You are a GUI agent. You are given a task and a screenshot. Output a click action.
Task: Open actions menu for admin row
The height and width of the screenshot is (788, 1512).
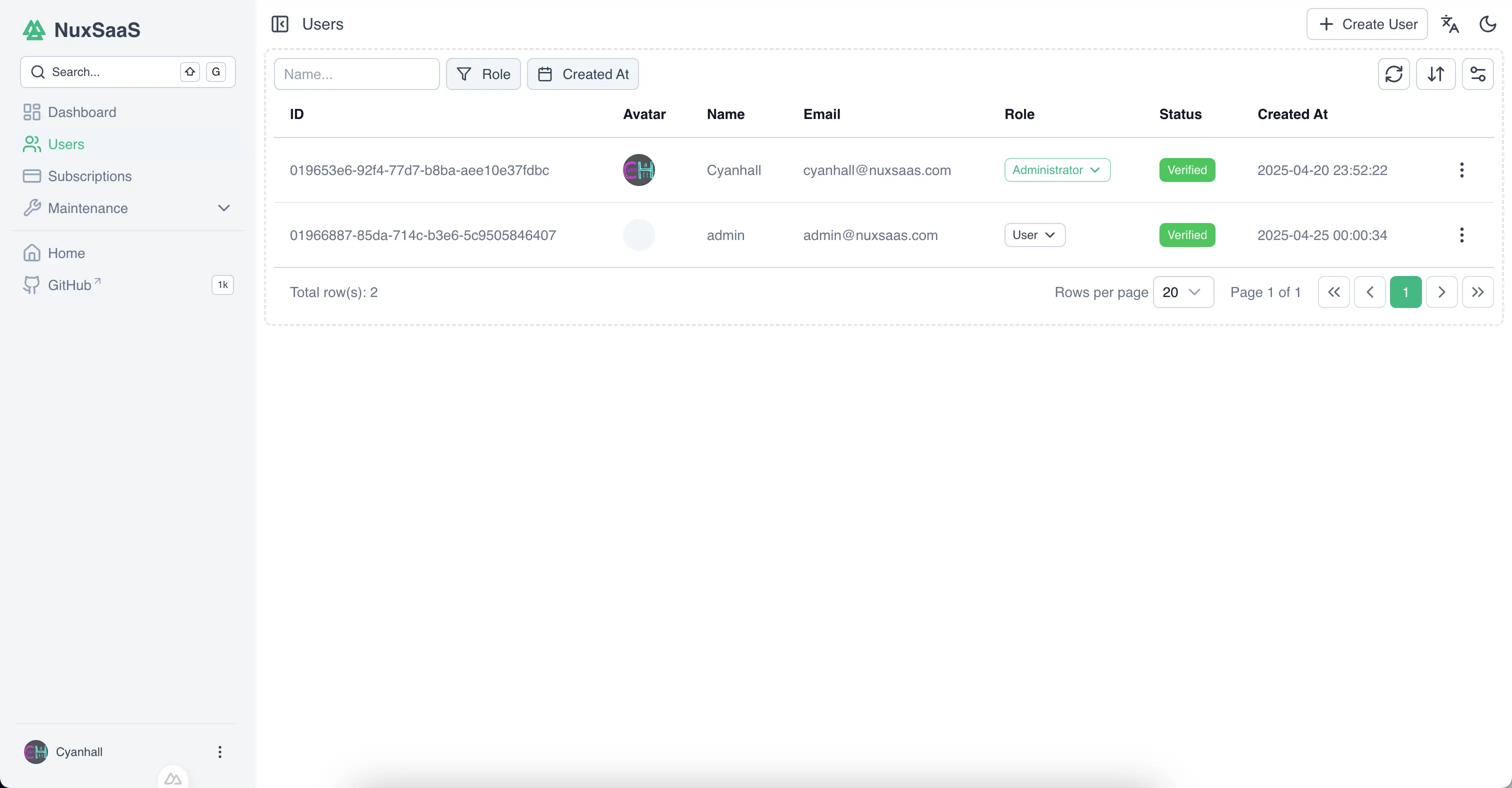coord(1461,235)
